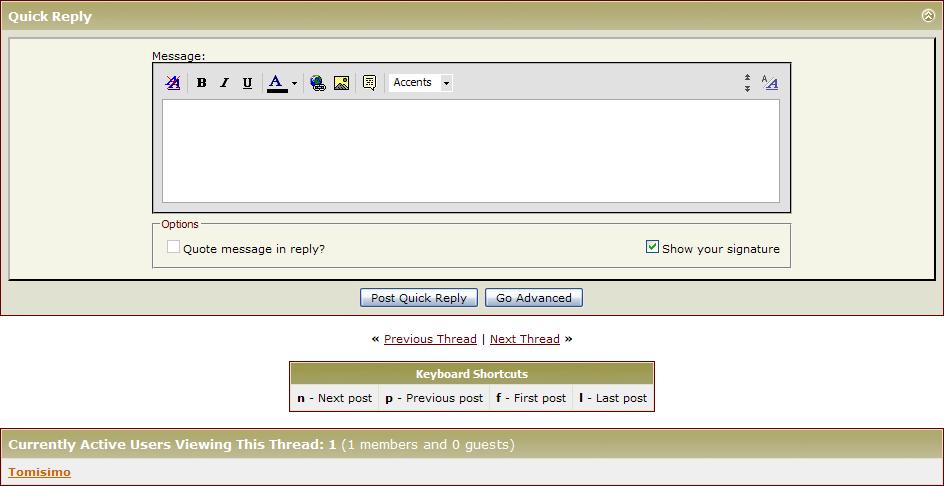944x486 pixels.
Task: Open the Previous Thread link
Action: [x=430, y=339]
